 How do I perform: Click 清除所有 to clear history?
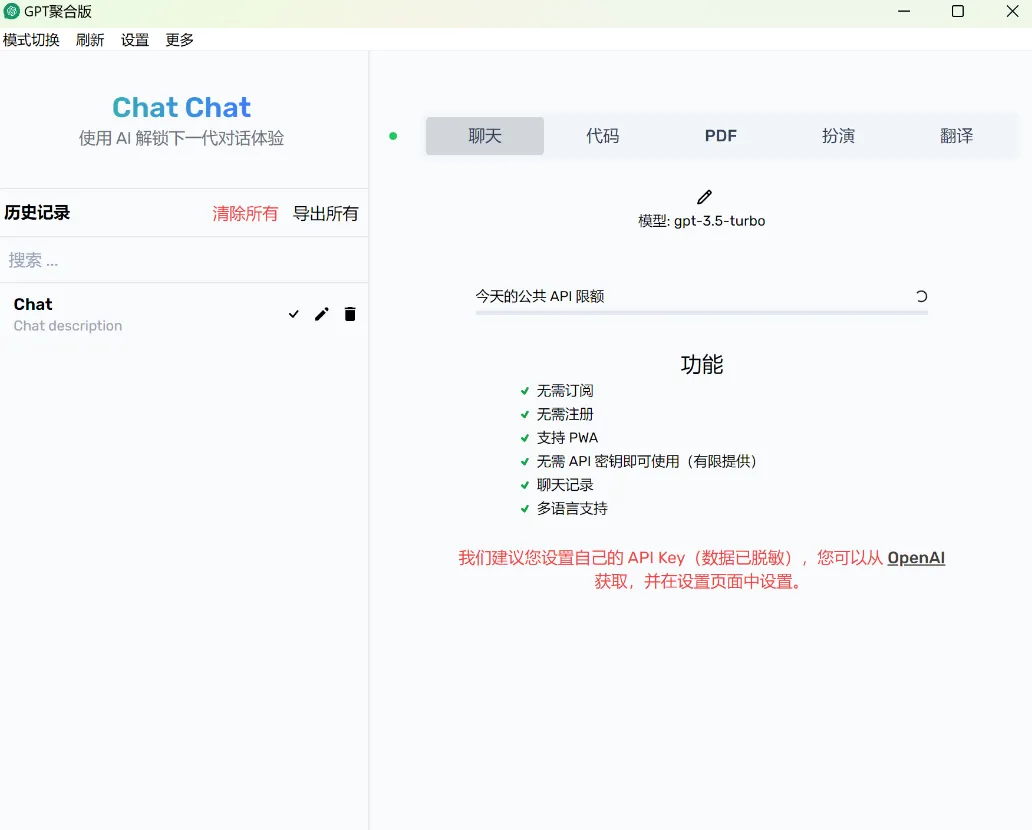[245, 213]
